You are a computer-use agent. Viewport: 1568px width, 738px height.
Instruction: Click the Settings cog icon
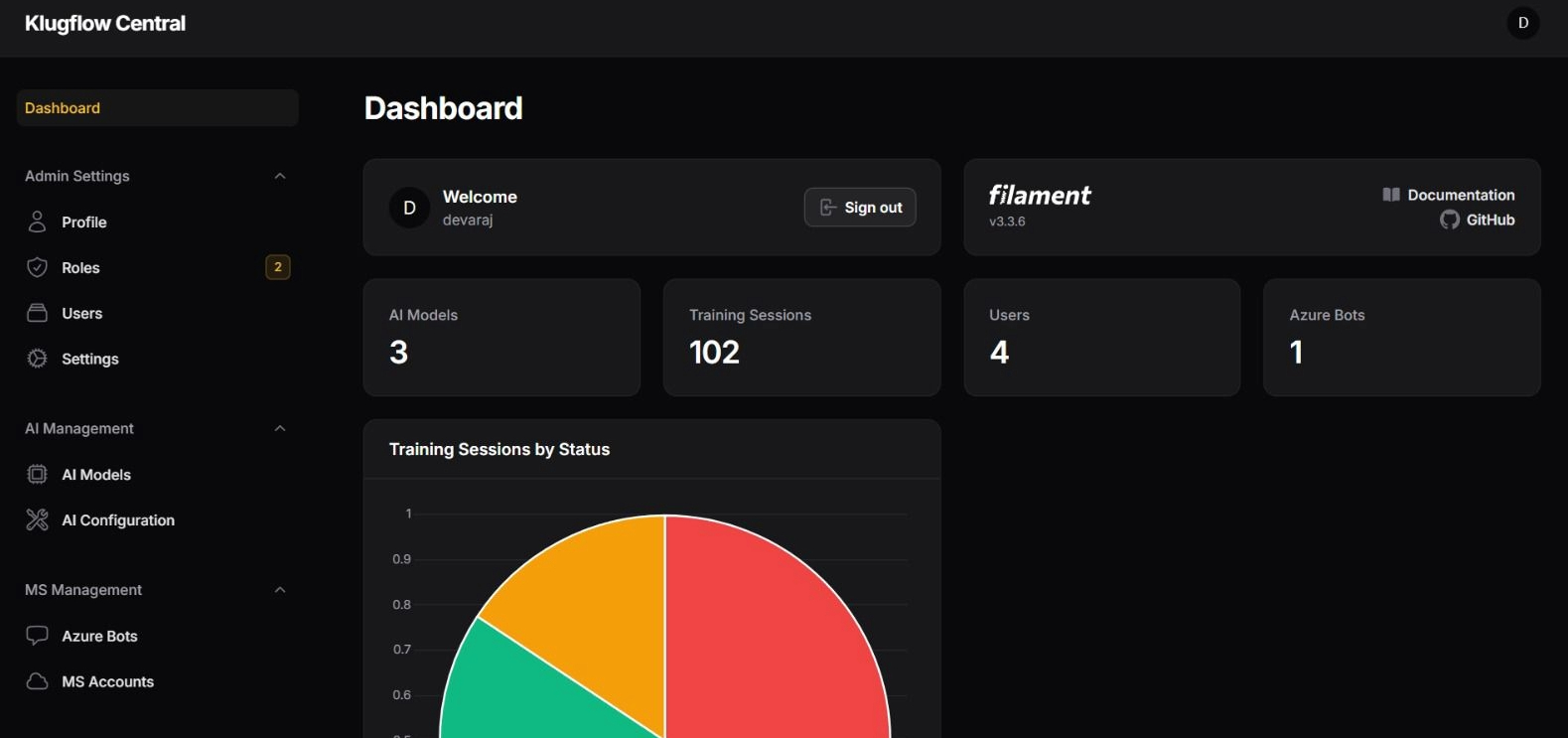click(37, 359)
